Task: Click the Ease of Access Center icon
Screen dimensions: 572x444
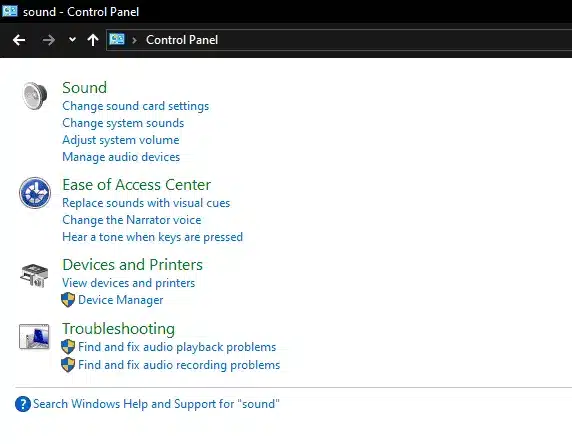Action: tap(35, 193)
